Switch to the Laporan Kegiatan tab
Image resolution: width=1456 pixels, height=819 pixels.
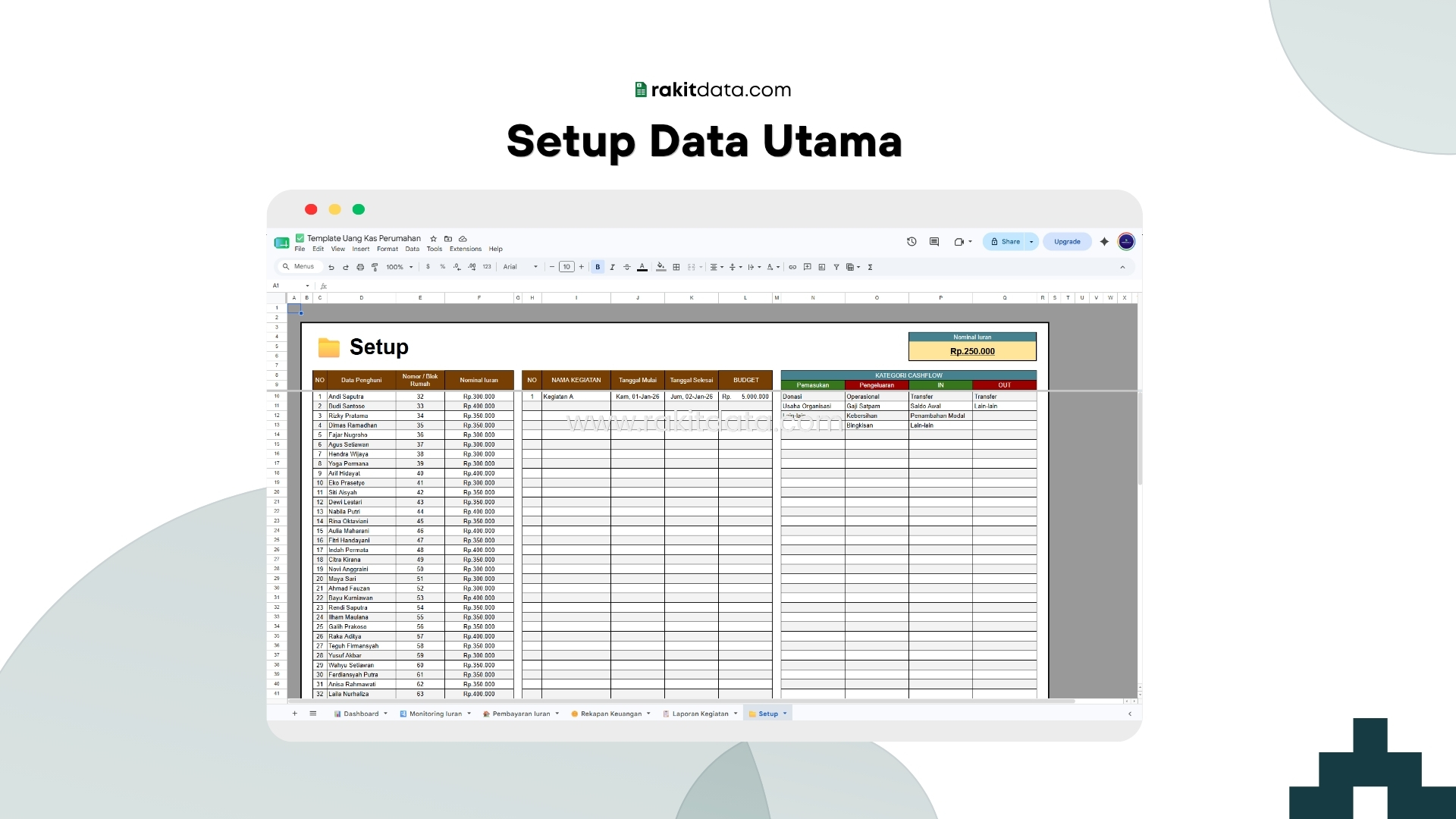tap(700, 714)
